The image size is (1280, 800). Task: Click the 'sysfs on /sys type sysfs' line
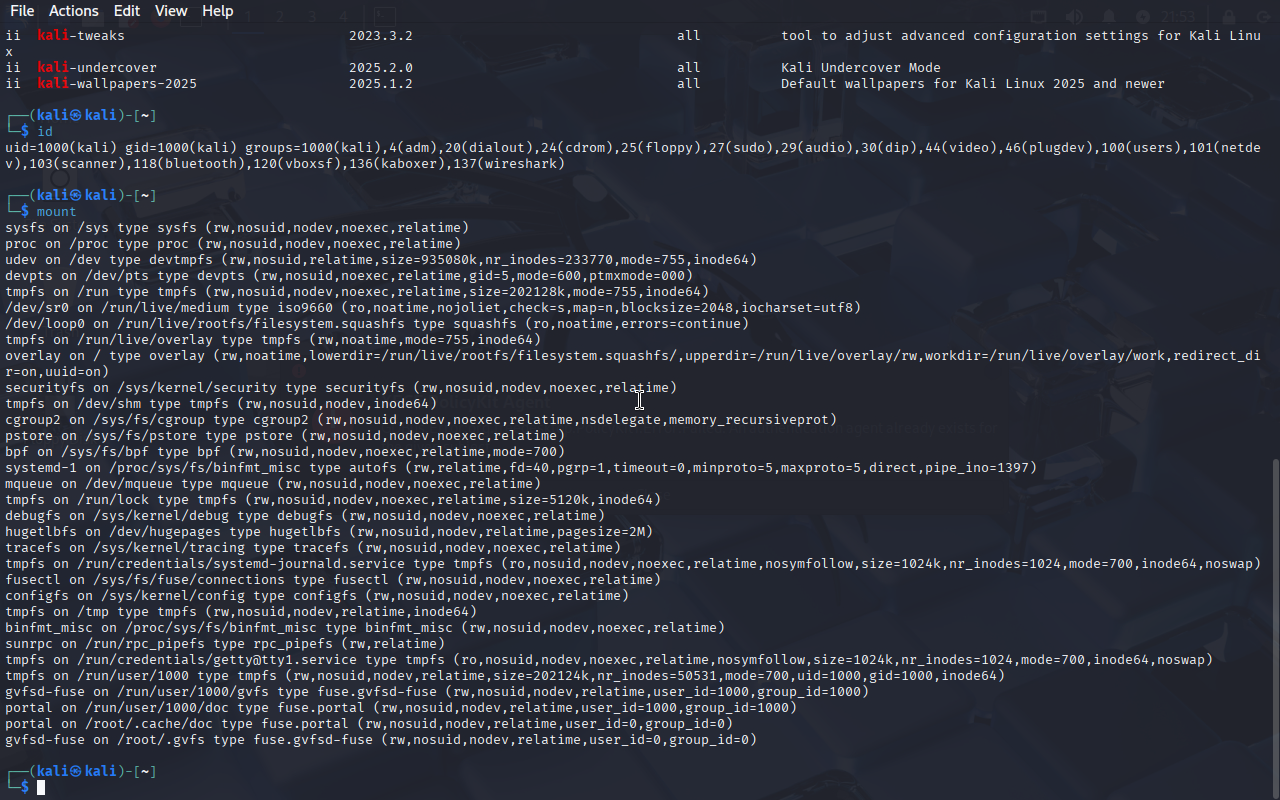point(237,228)
